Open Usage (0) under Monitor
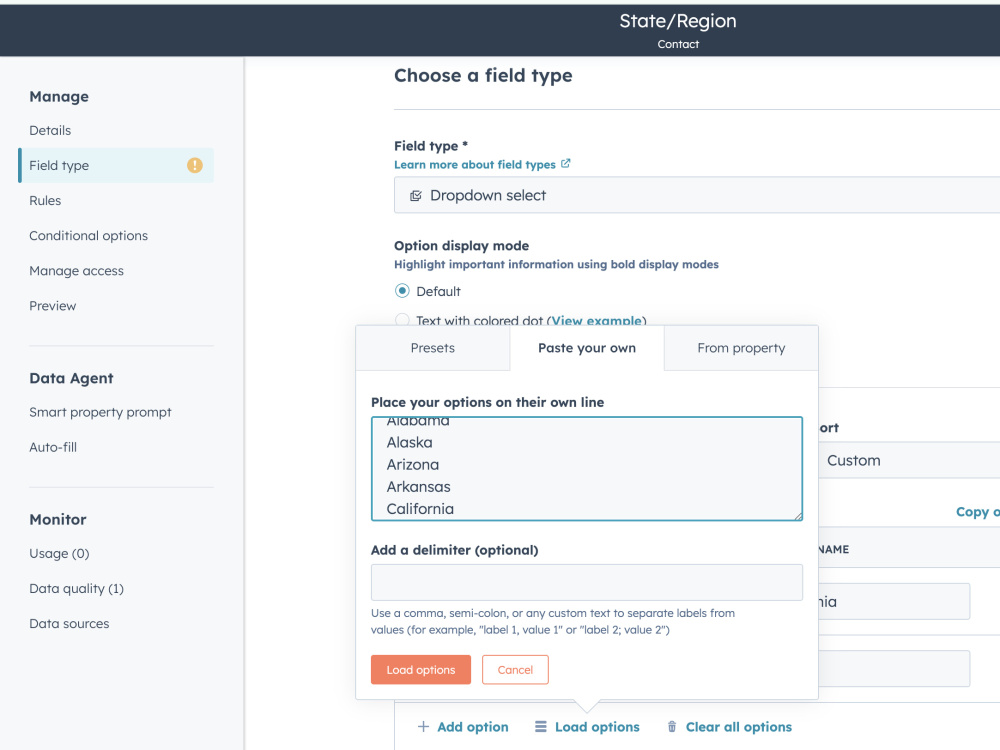This screenshot has width=1000, height=750. [x=59, y=554]
